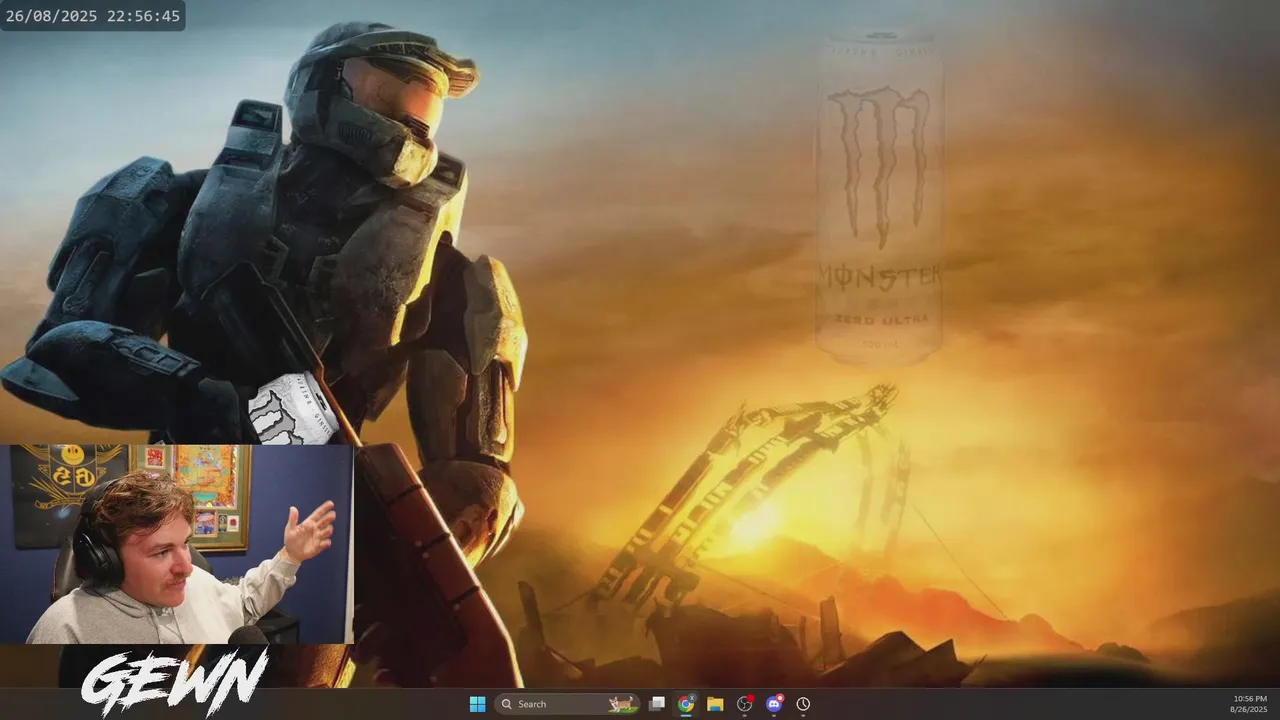Viewport: 1280px width, 720px height.
Task: Open the taskbar date and time flyout
Action: (x=1250, y=704)
